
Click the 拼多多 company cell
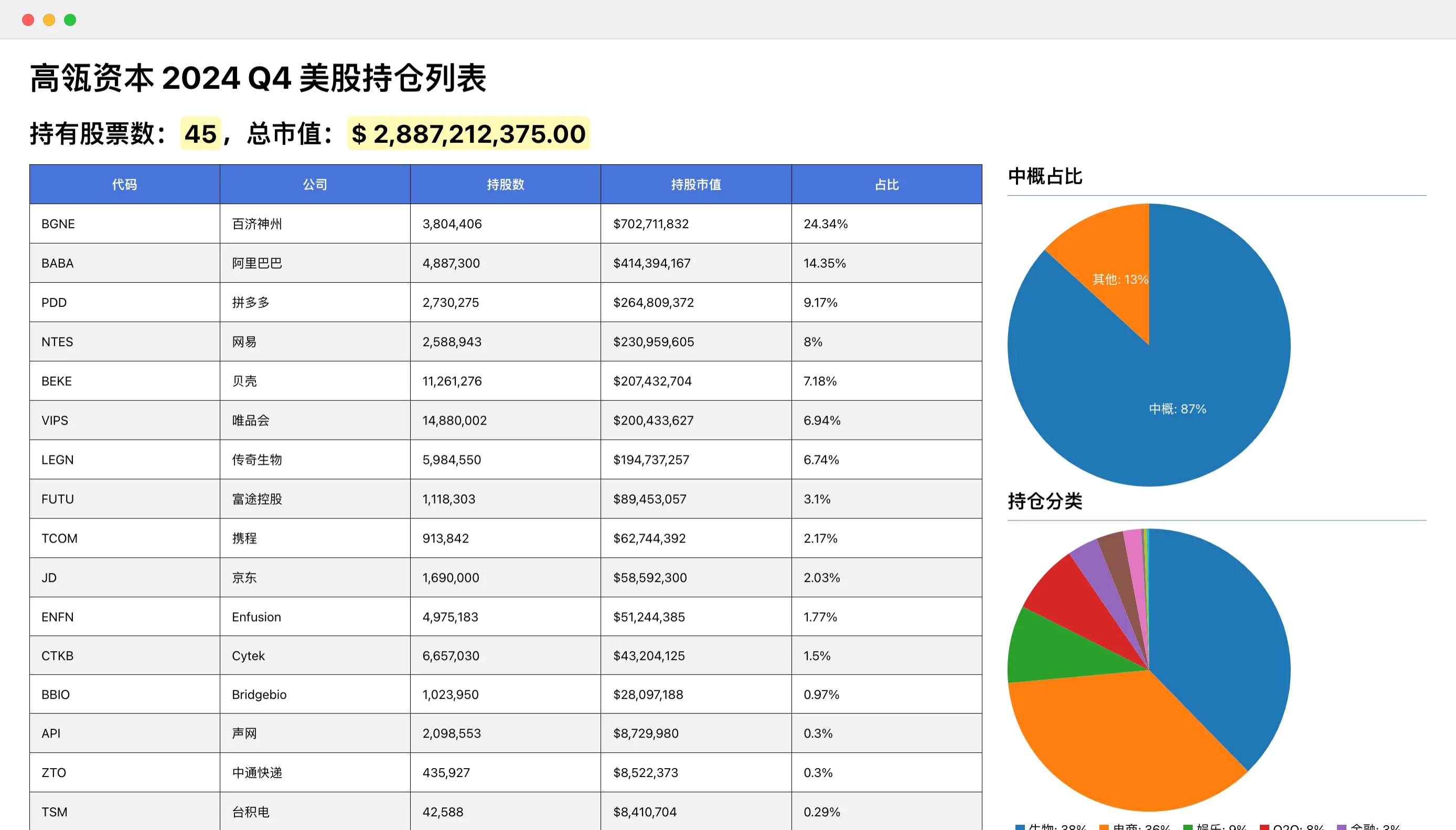click(x=315, y=302)
